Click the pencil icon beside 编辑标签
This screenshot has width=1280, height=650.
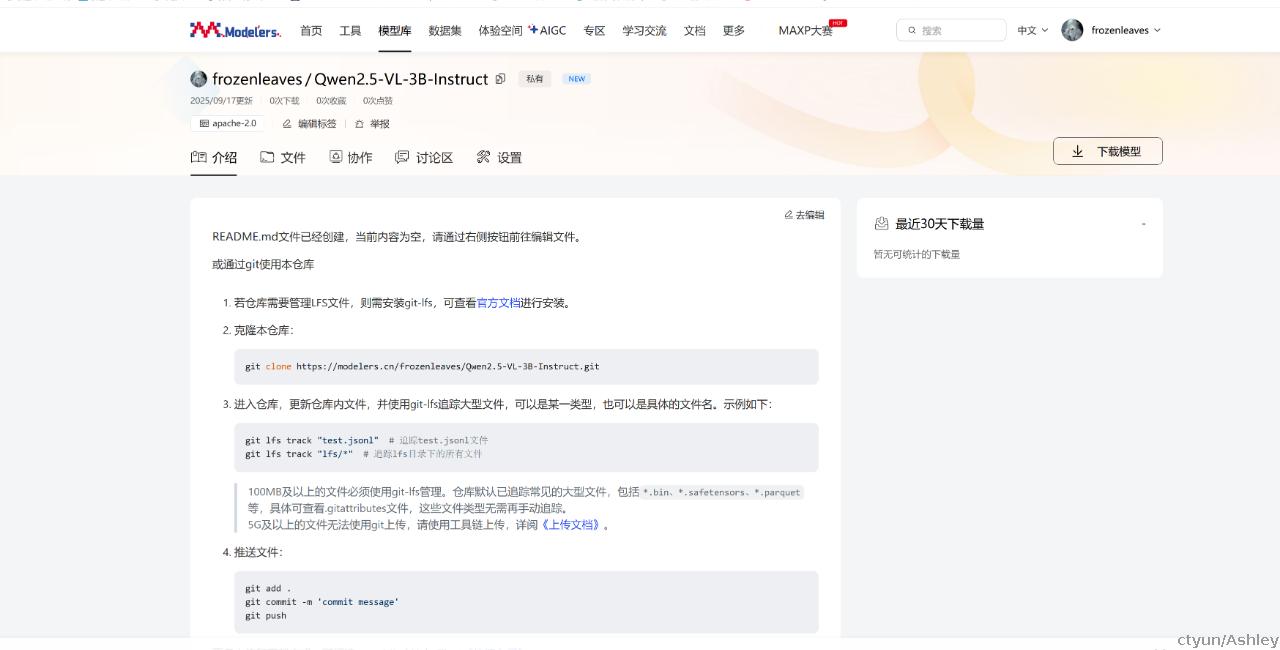[287, 124]
